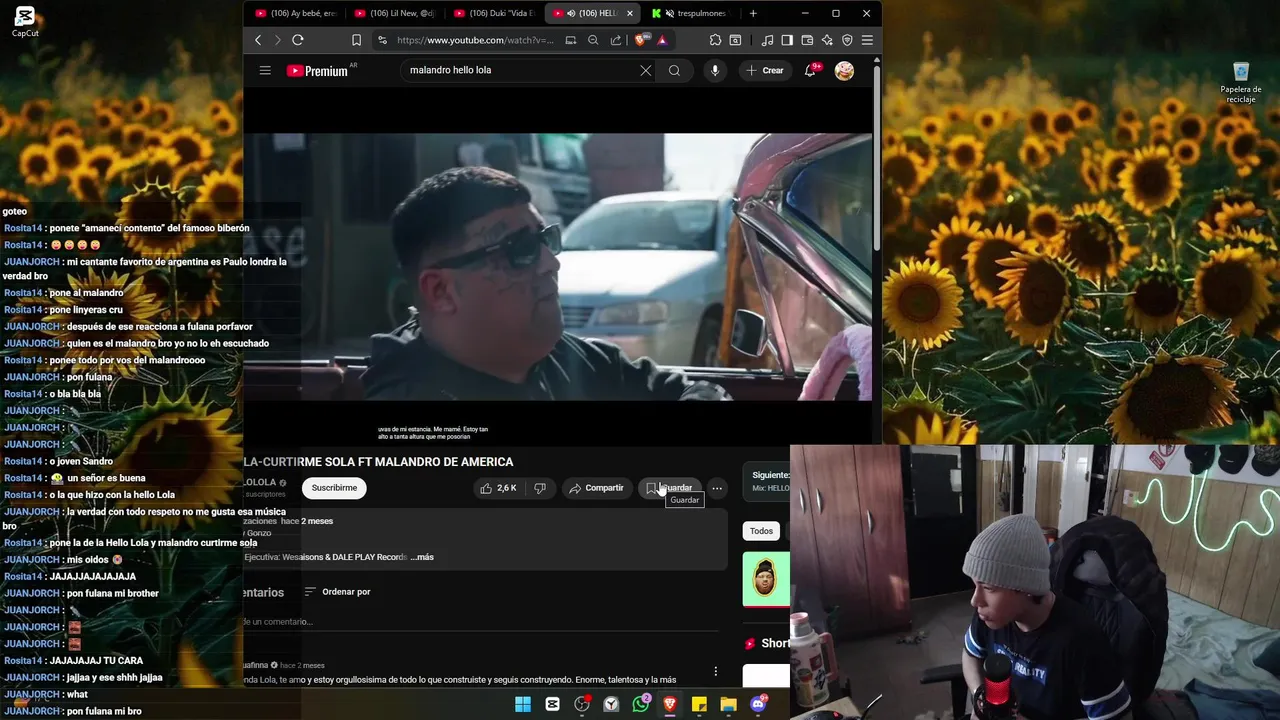Open the 'Ordenar por' comments sort menu
The width and height of the screenshot is (1280, 720).
pos(337,592)
